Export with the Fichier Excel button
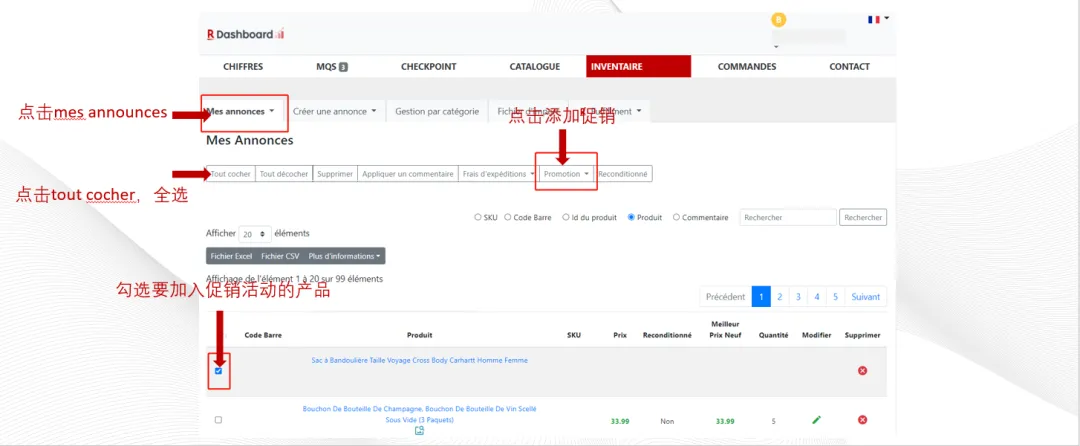The height and width of the screenshot is (446, 1080). (231, 256)
